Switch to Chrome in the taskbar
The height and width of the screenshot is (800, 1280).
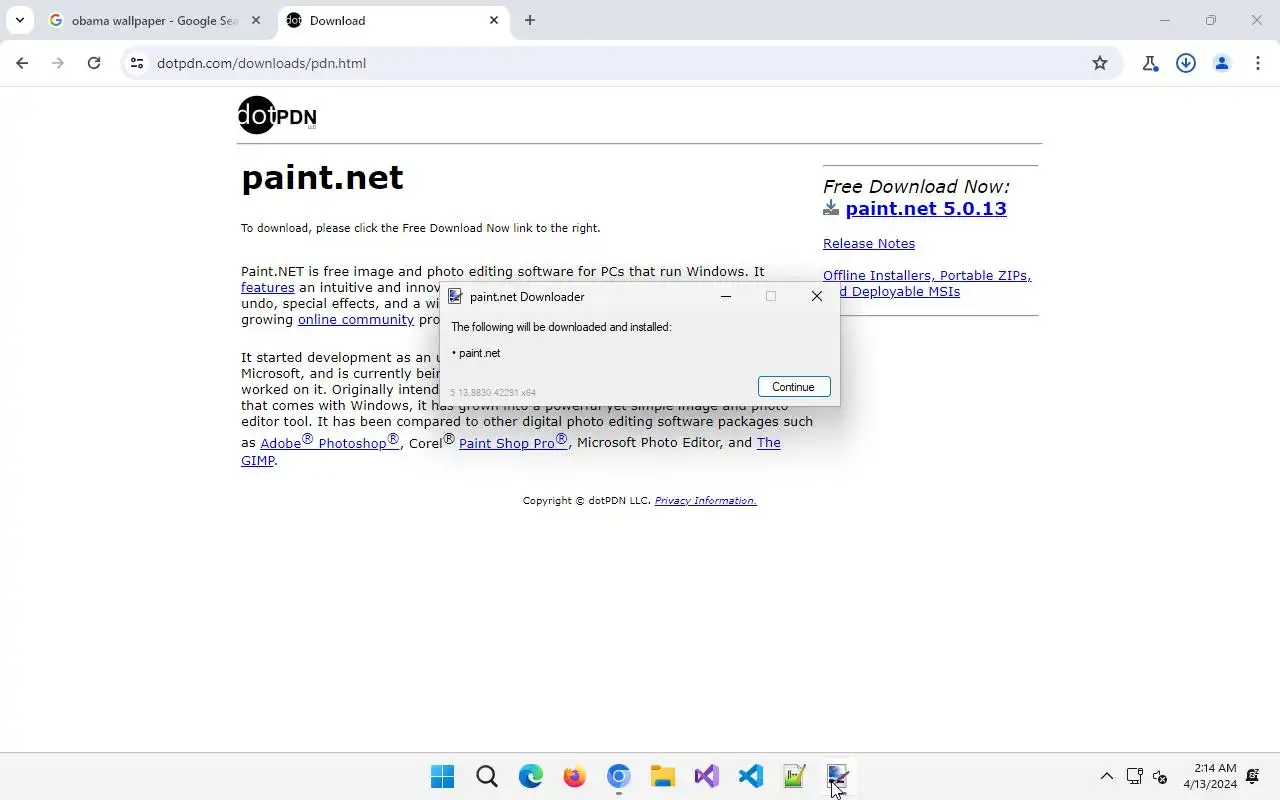point(619,776)
